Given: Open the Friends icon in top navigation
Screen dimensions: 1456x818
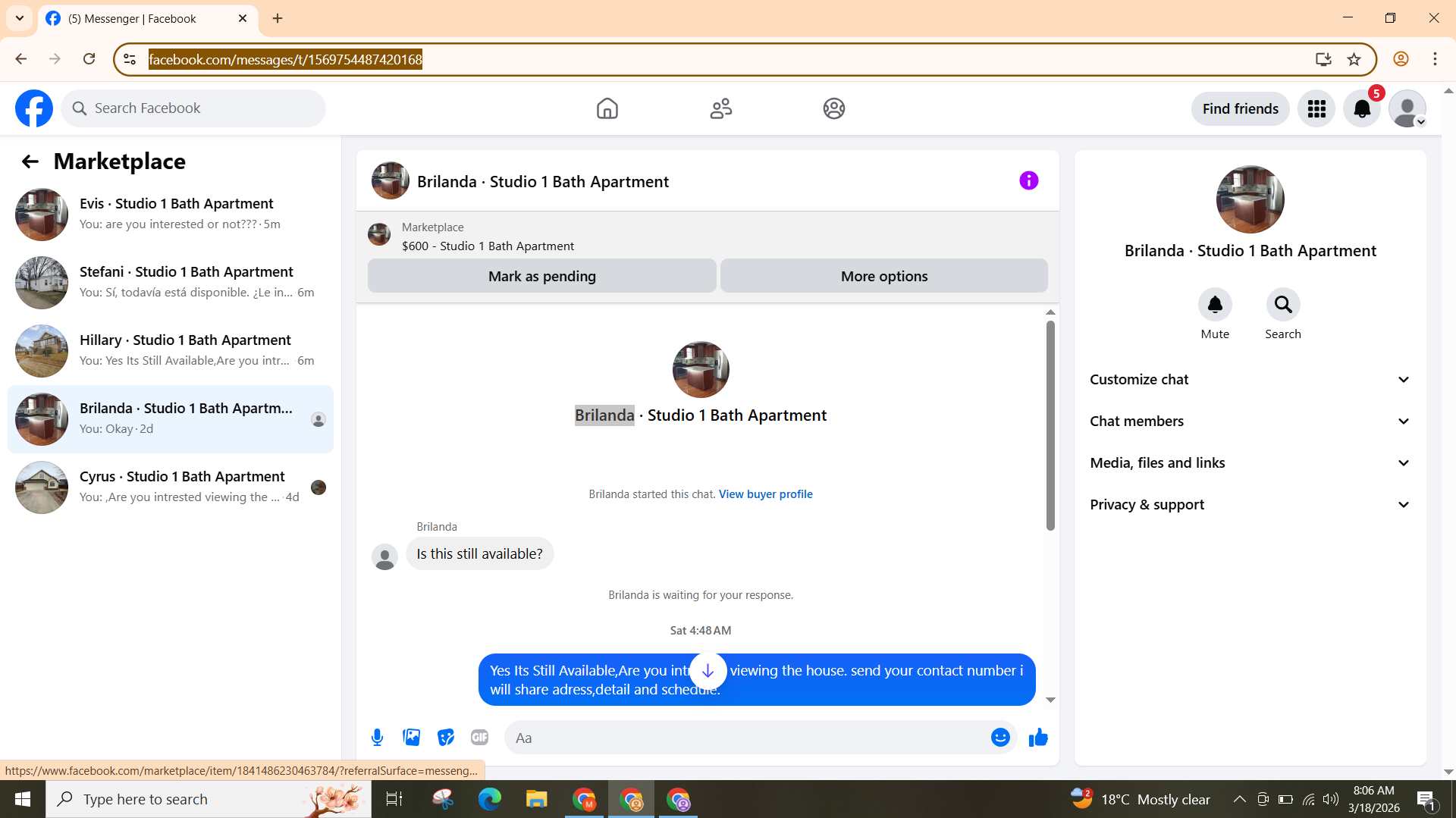Looking at the screenshot, I should (x=720, y=108).
